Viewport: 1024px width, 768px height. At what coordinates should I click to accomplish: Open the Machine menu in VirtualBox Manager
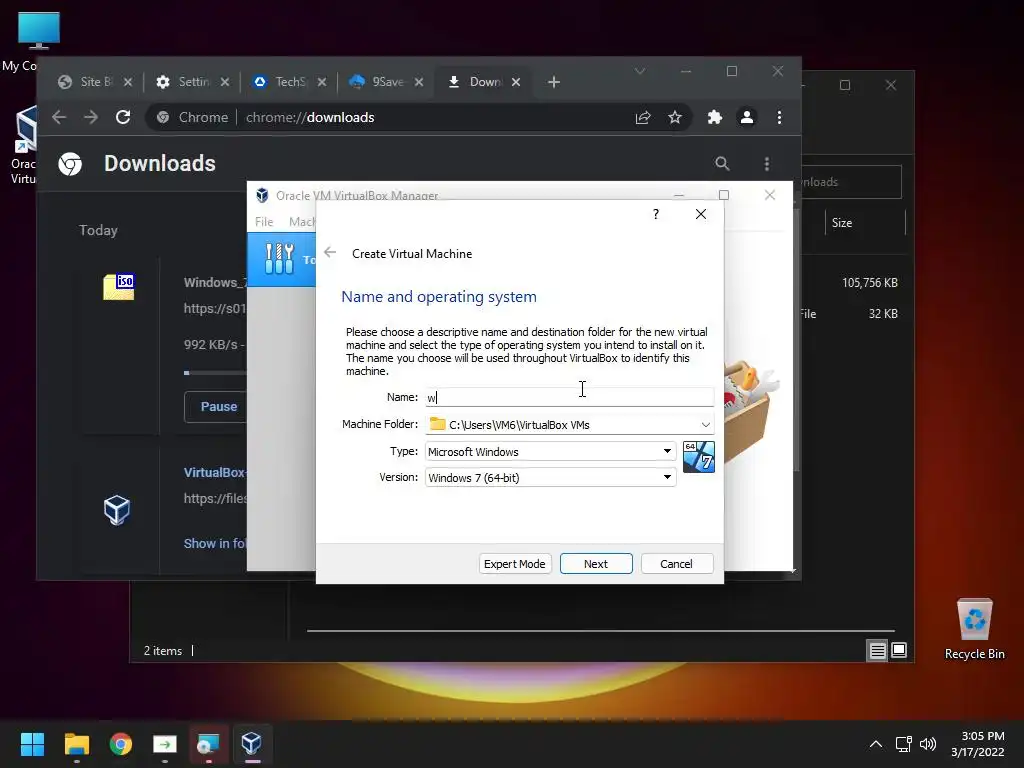click(302, 222)
